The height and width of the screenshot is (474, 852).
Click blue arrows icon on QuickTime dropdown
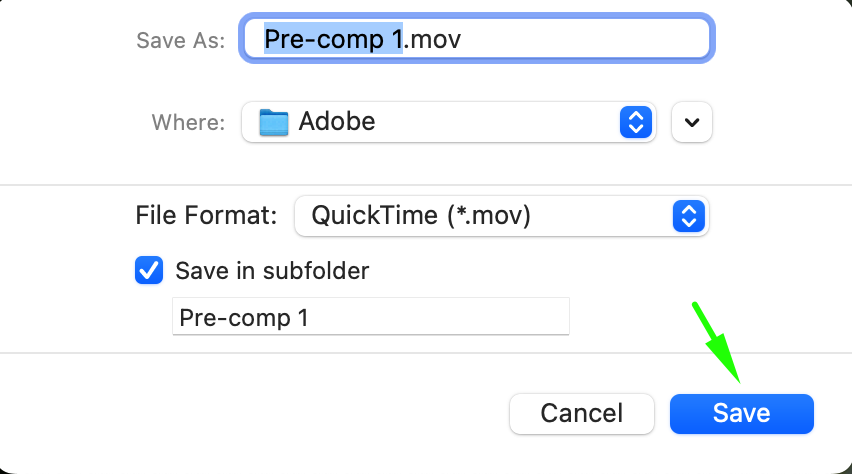click(x=688, y=215)
